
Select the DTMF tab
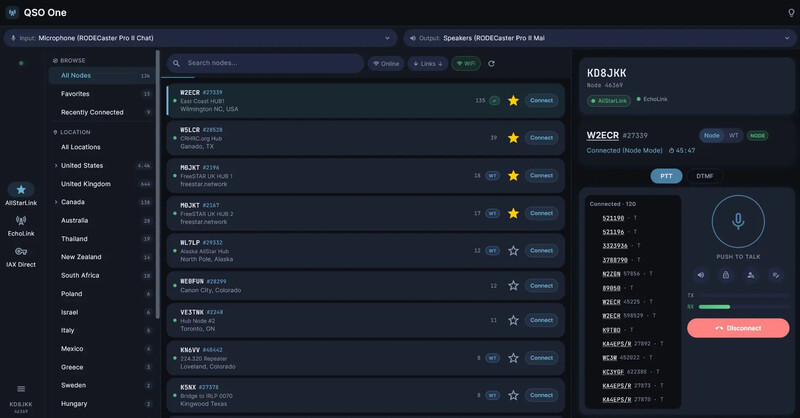[705, 176]
